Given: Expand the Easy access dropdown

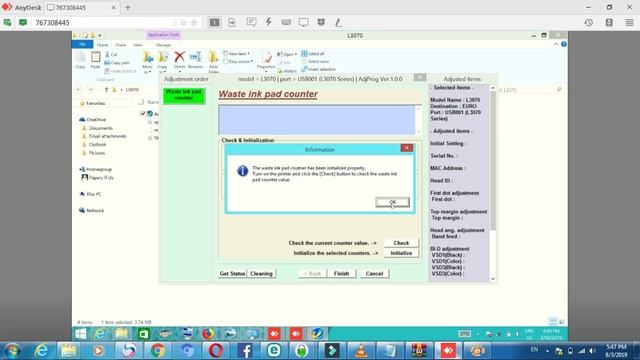Looking at the screenshot, I should [x=238, y=61].
